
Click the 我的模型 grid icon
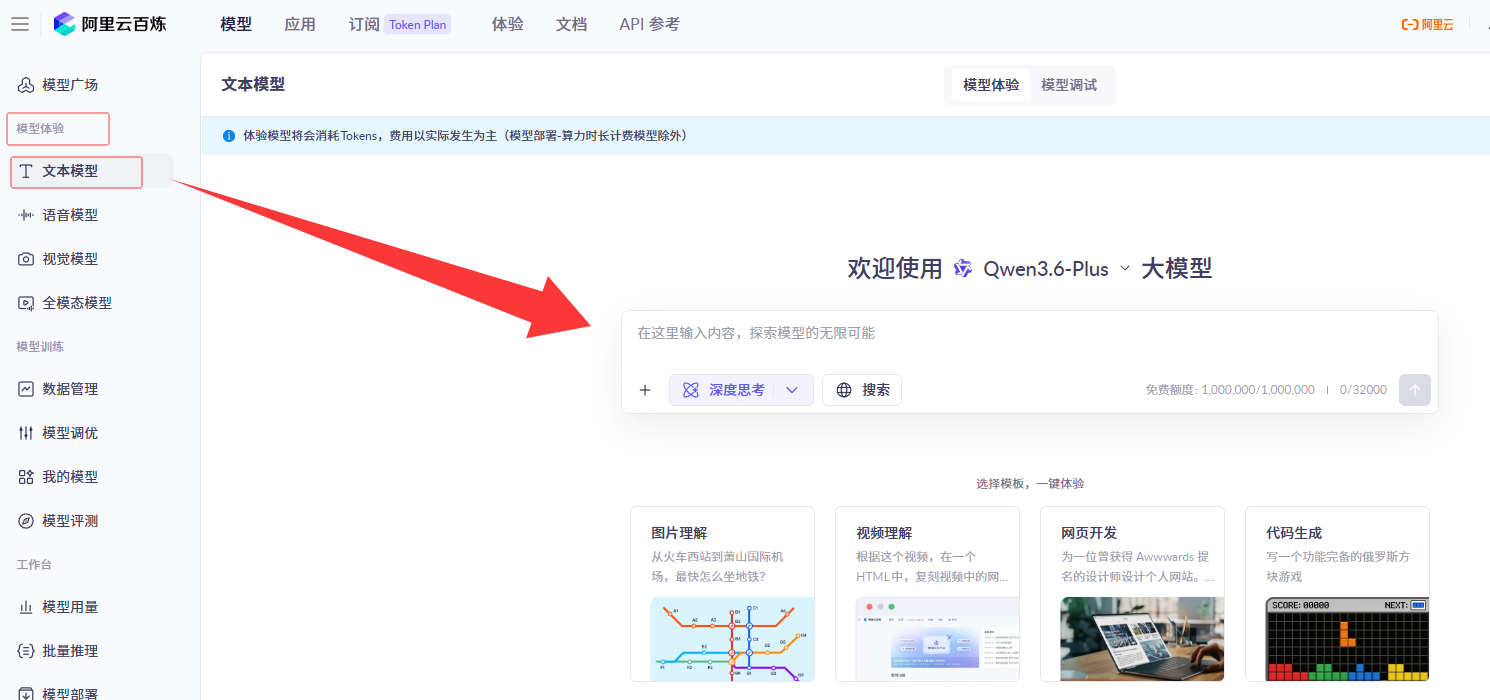tap(26, 477)
